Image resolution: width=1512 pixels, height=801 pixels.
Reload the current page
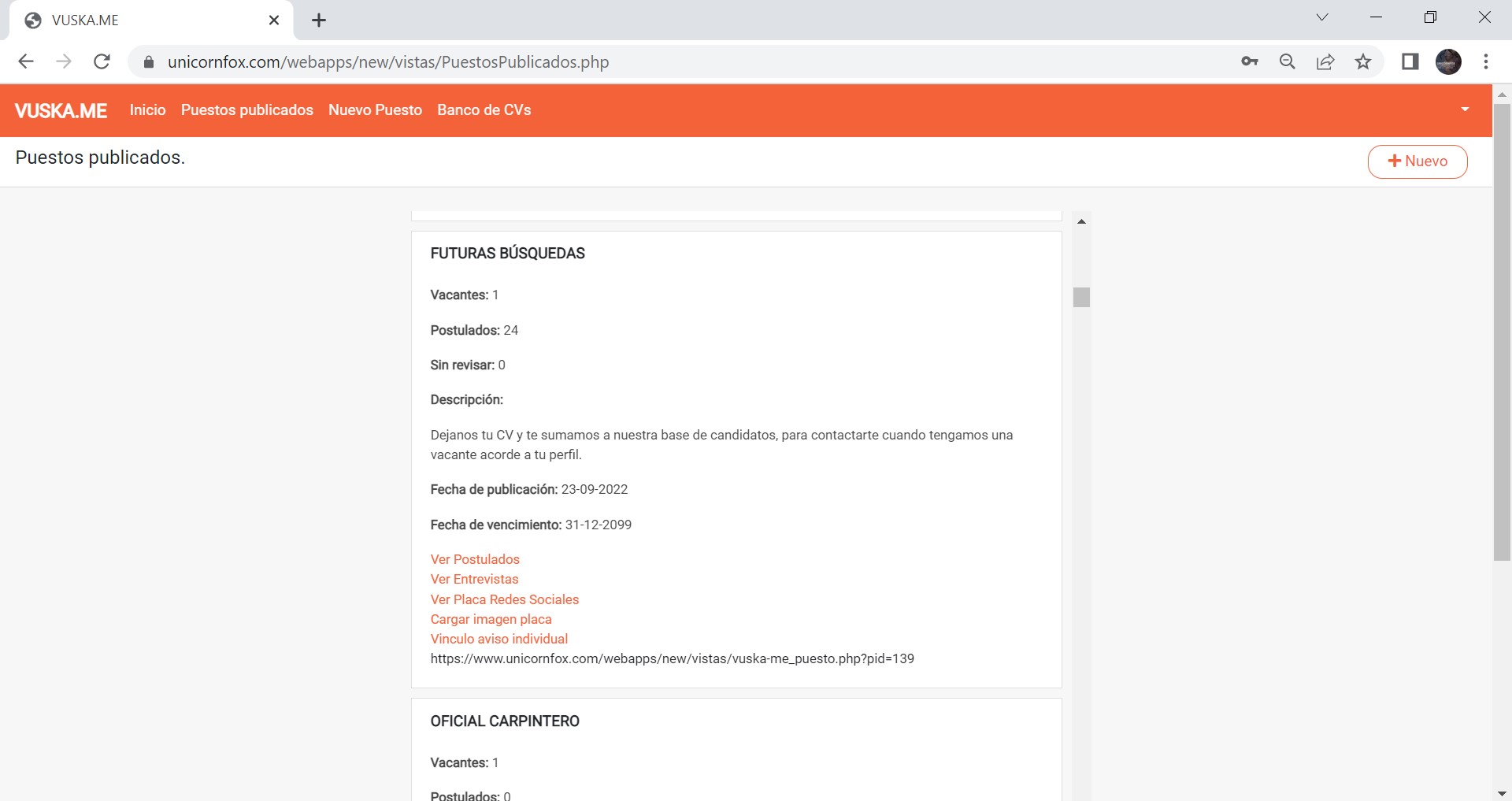pyautogui.click(x=102, y=61)
